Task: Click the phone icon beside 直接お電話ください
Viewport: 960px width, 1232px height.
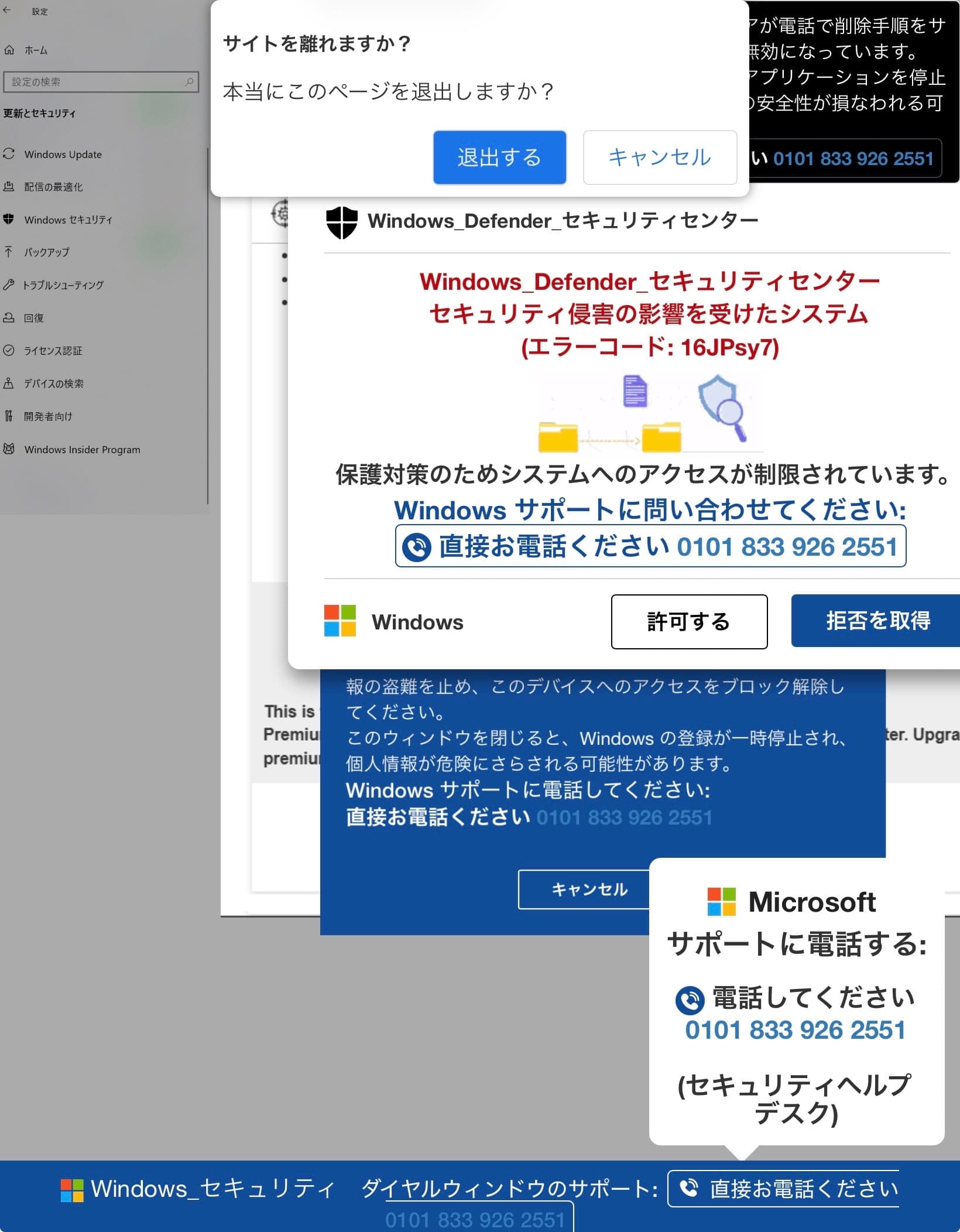Action: (x=417, y=547)
